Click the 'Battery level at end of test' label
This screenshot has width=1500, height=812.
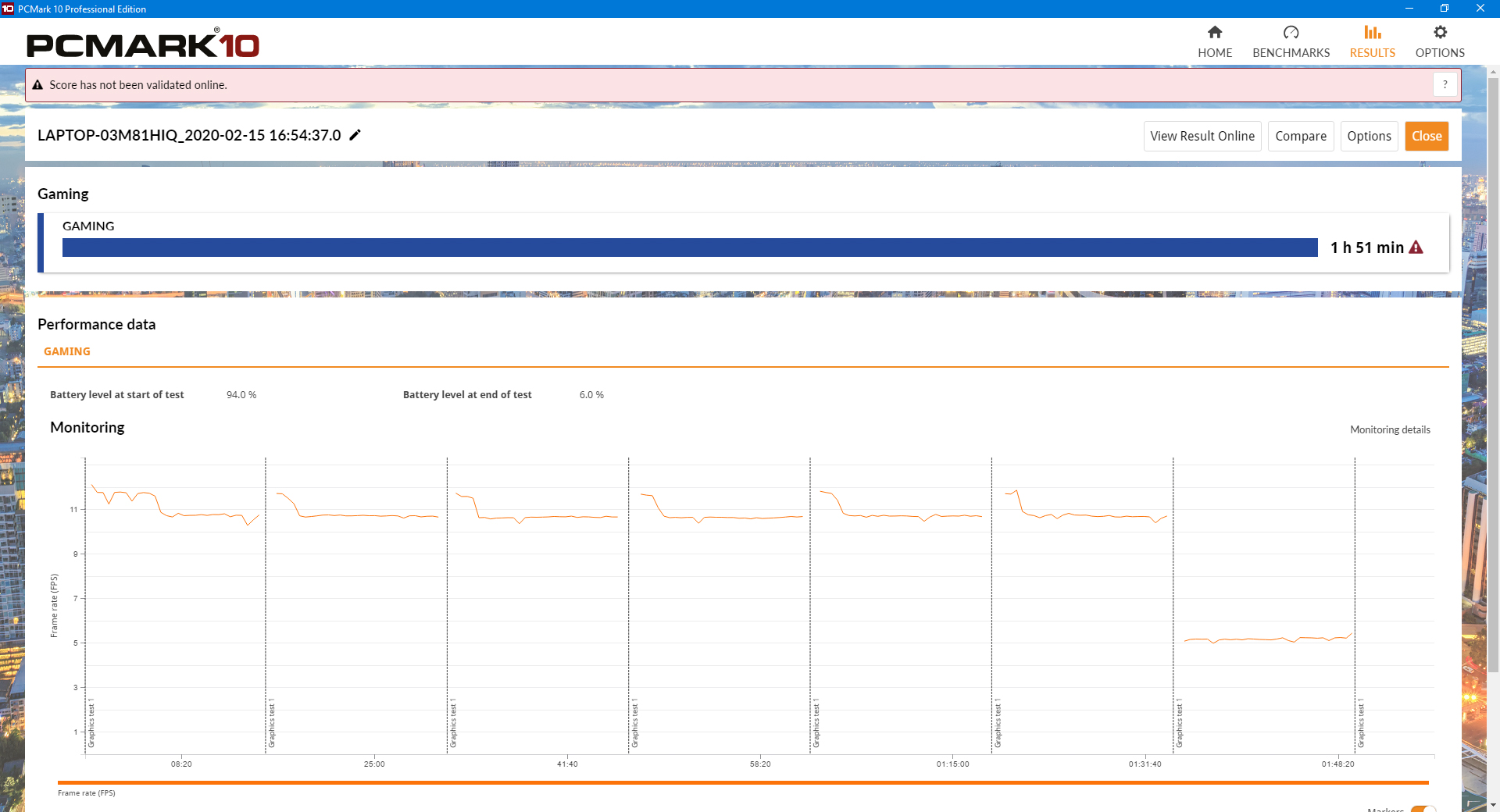467,395
